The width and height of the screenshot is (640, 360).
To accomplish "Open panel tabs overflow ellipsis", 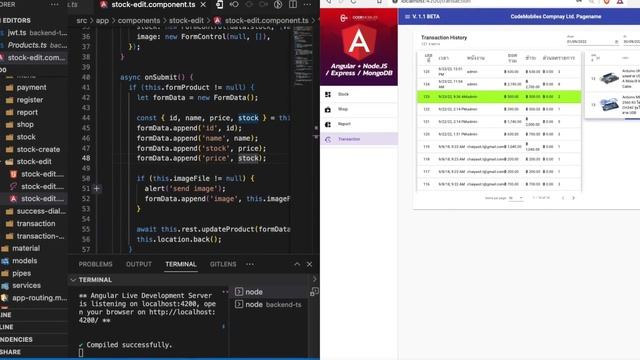I will pyautogui.click(x=250, y=264).
